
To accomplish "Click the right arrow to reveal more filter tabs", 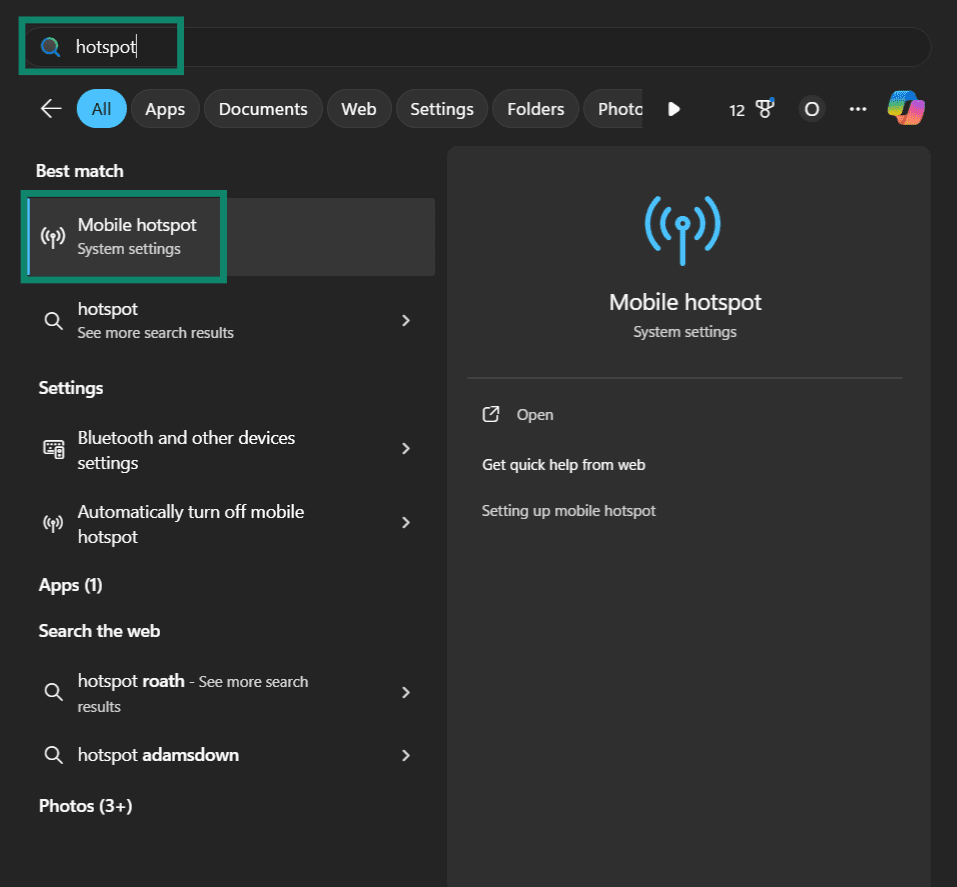I will point(673,109).
